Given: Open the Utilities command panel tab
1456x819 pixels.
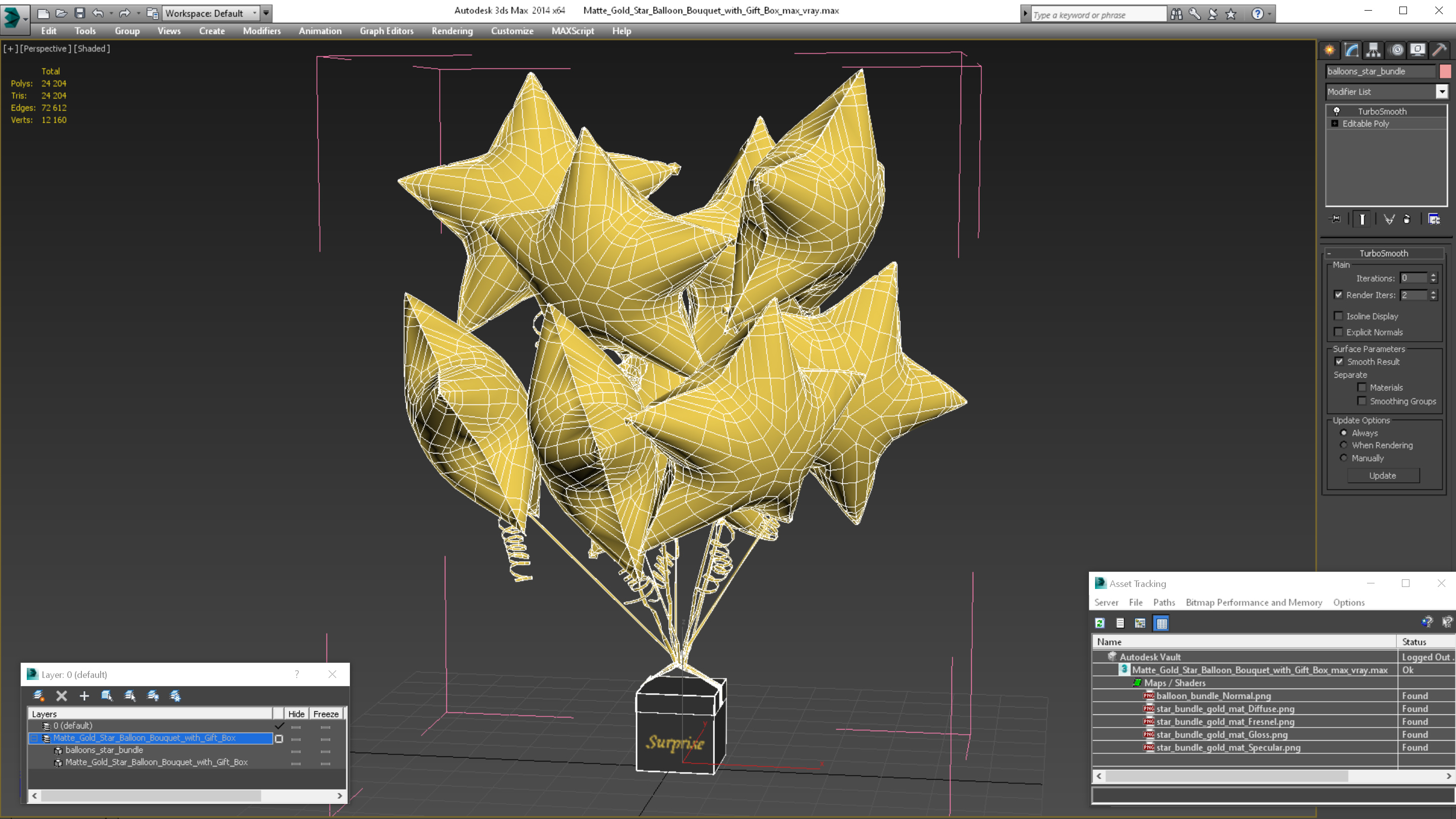Looking at the screenshot, I should coord(1440,51).
